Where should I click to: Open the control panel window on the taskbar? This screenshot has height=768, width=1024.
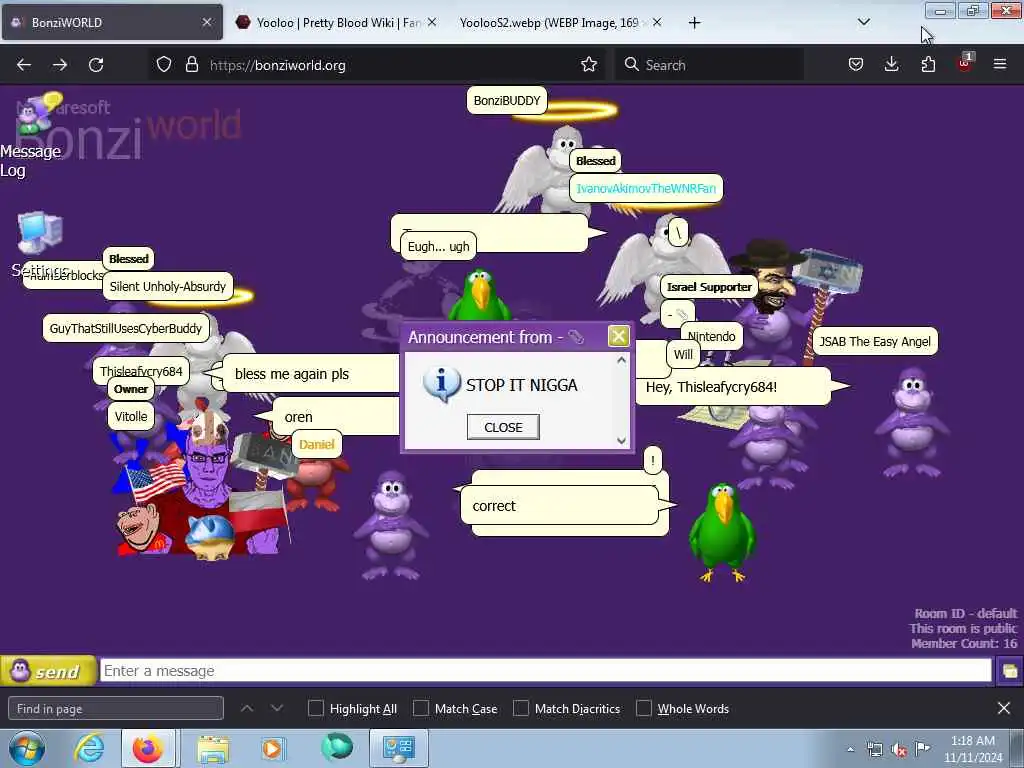tap(399, 748)
